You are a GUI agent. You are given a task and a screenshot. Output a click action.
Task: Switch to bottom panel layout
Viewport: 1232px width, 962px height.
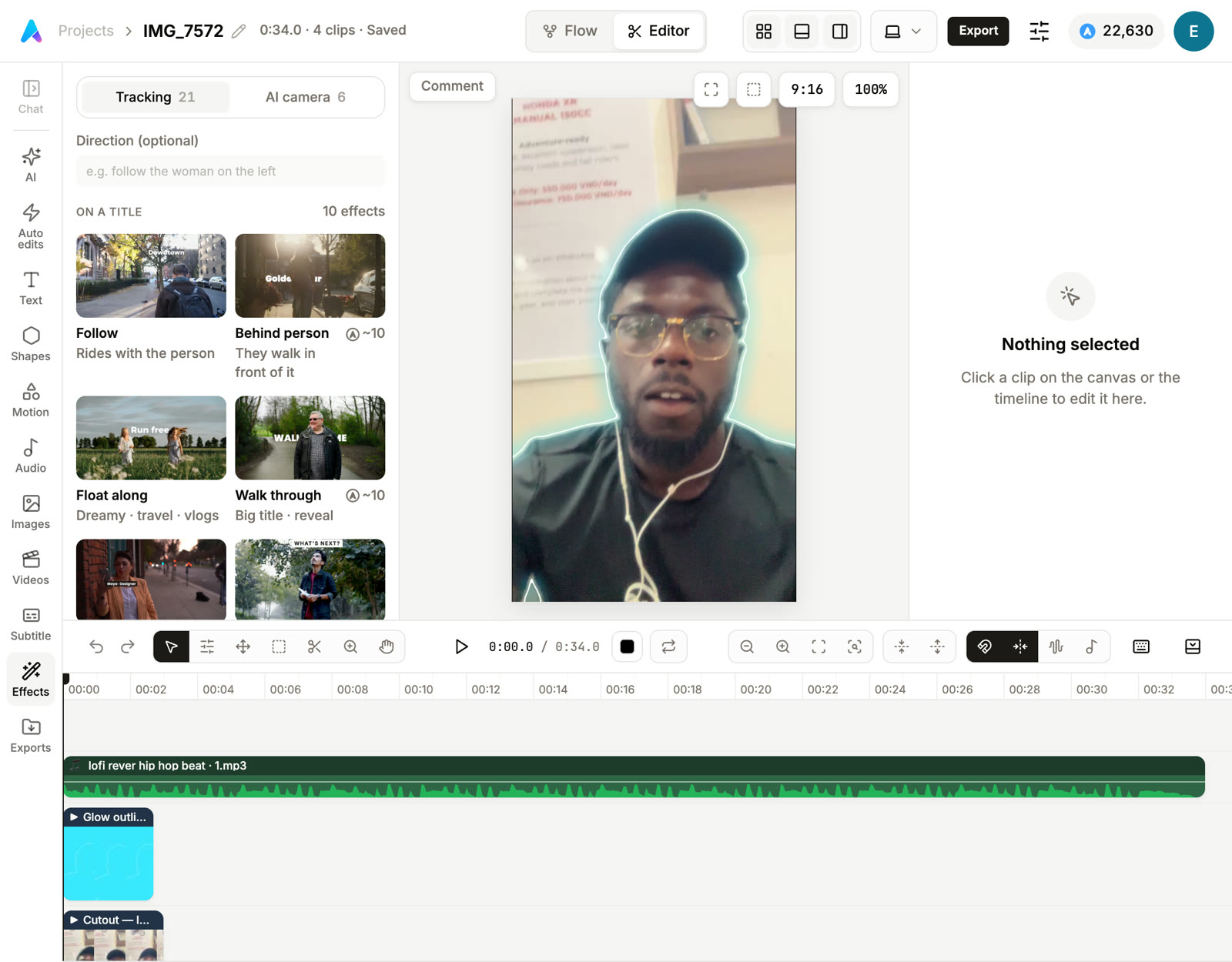802,31
